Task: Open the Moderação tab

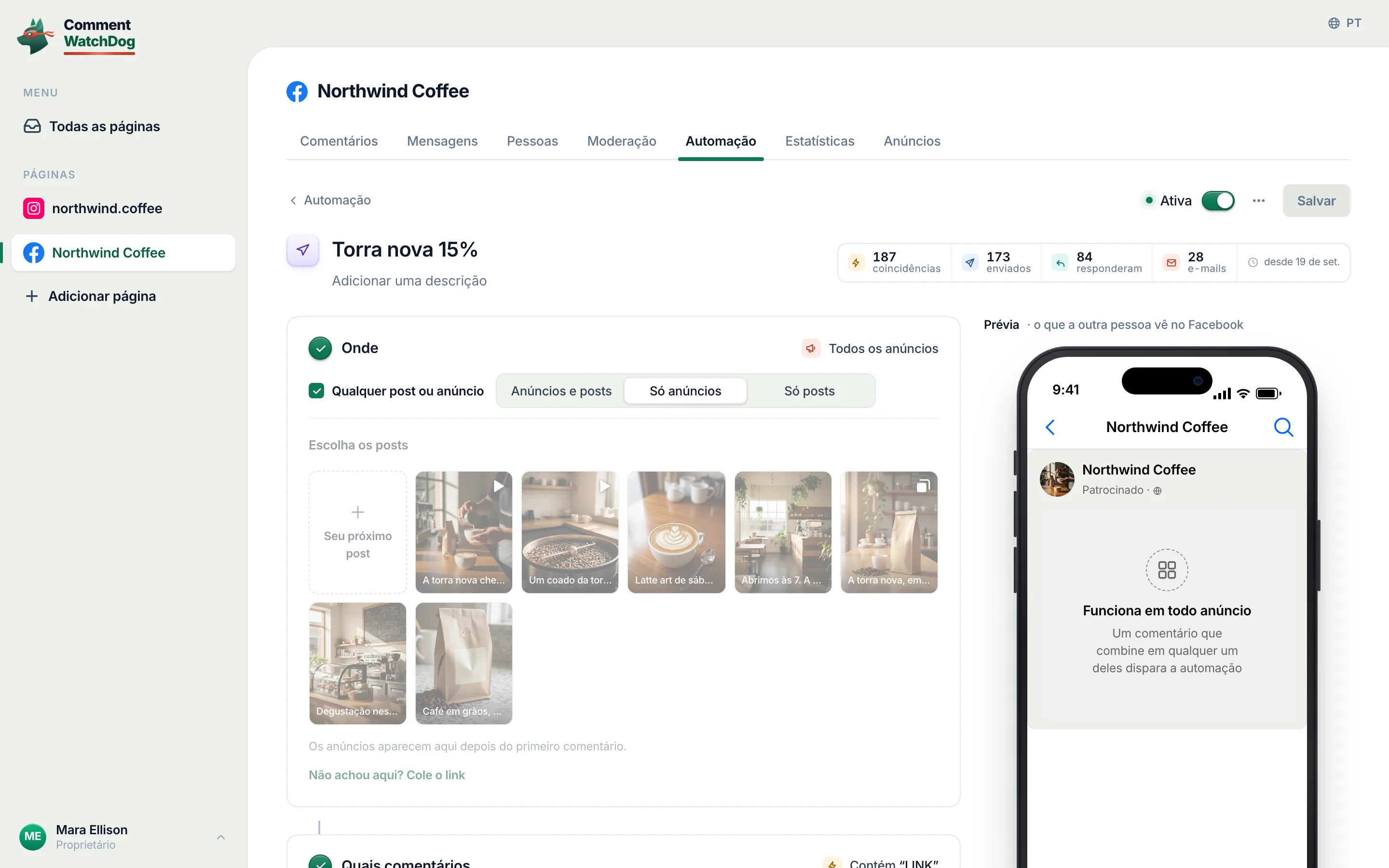Action: coord(622,141)
